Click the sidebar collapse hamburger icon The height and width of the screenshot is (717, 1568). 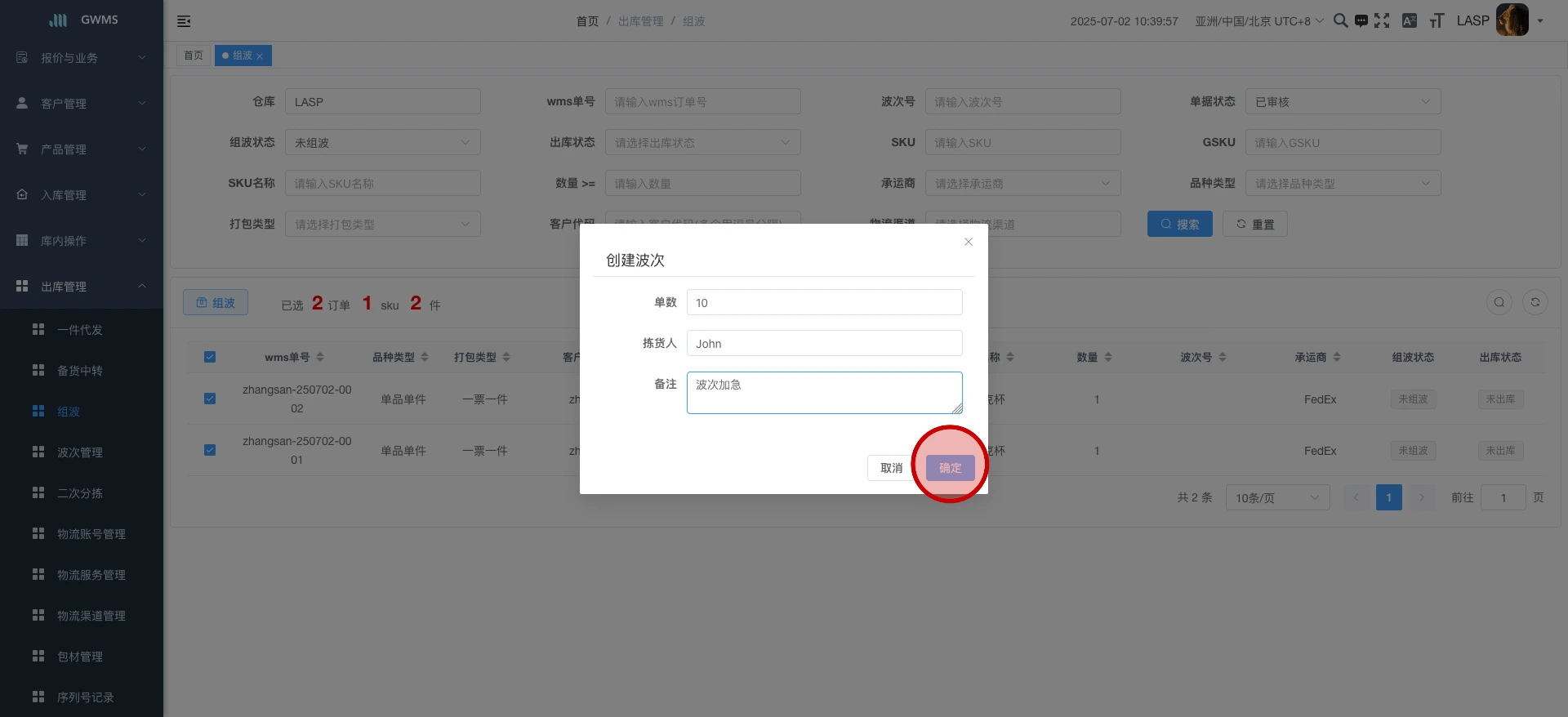(184, 21)
